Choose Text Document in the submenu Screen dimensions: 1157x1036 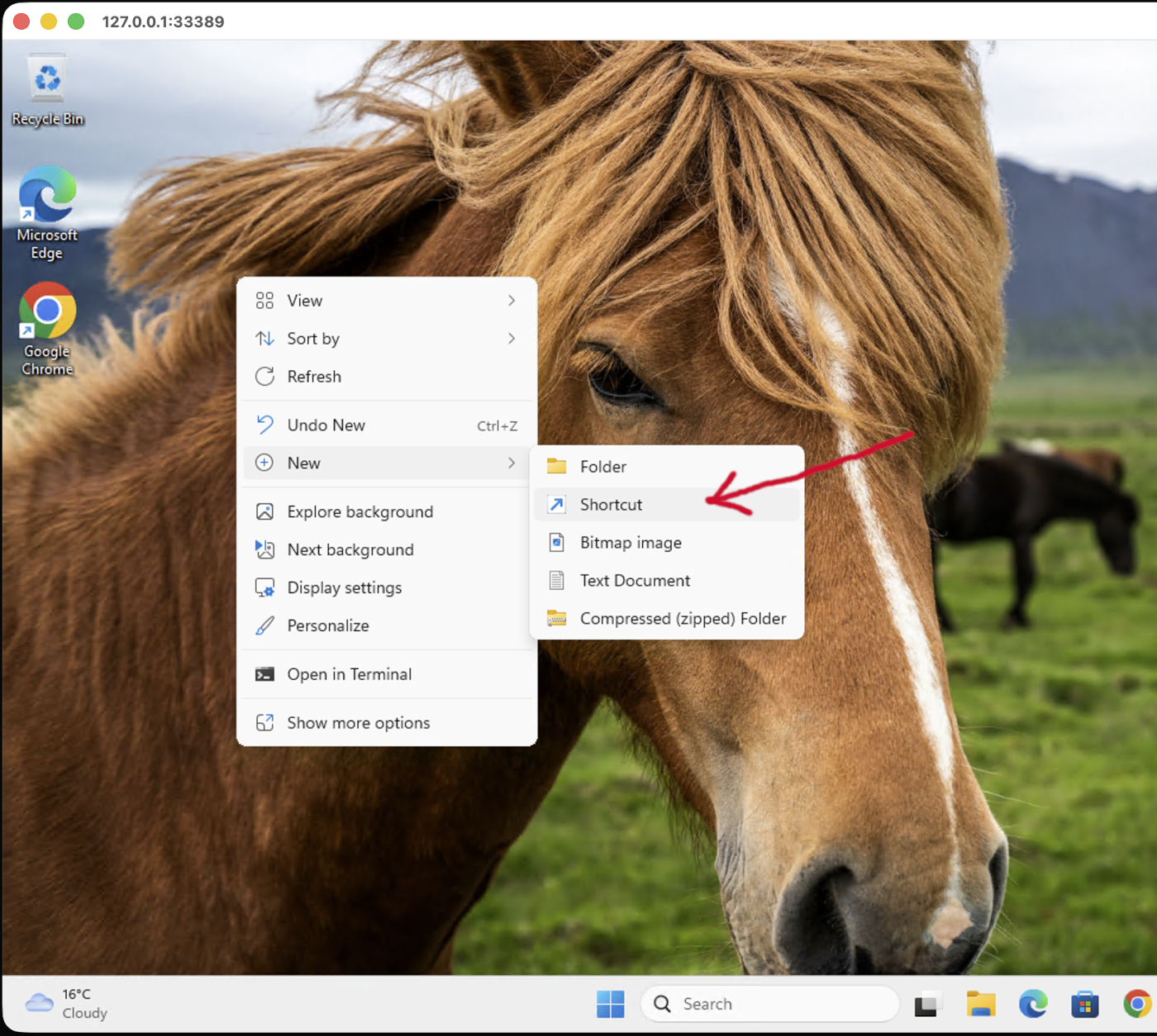(667, 581)
